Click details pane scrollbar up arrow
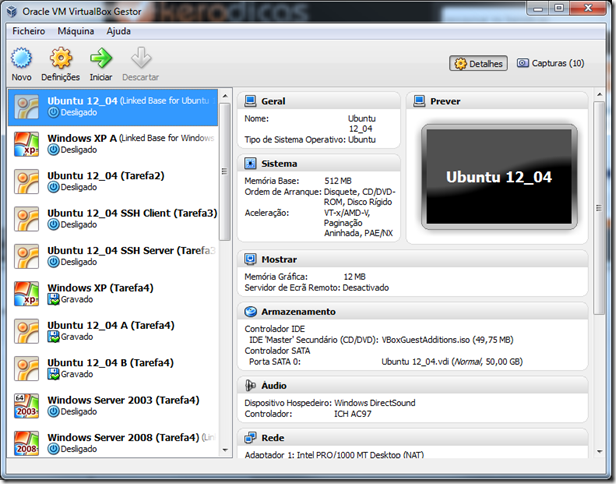 [599, 95]
